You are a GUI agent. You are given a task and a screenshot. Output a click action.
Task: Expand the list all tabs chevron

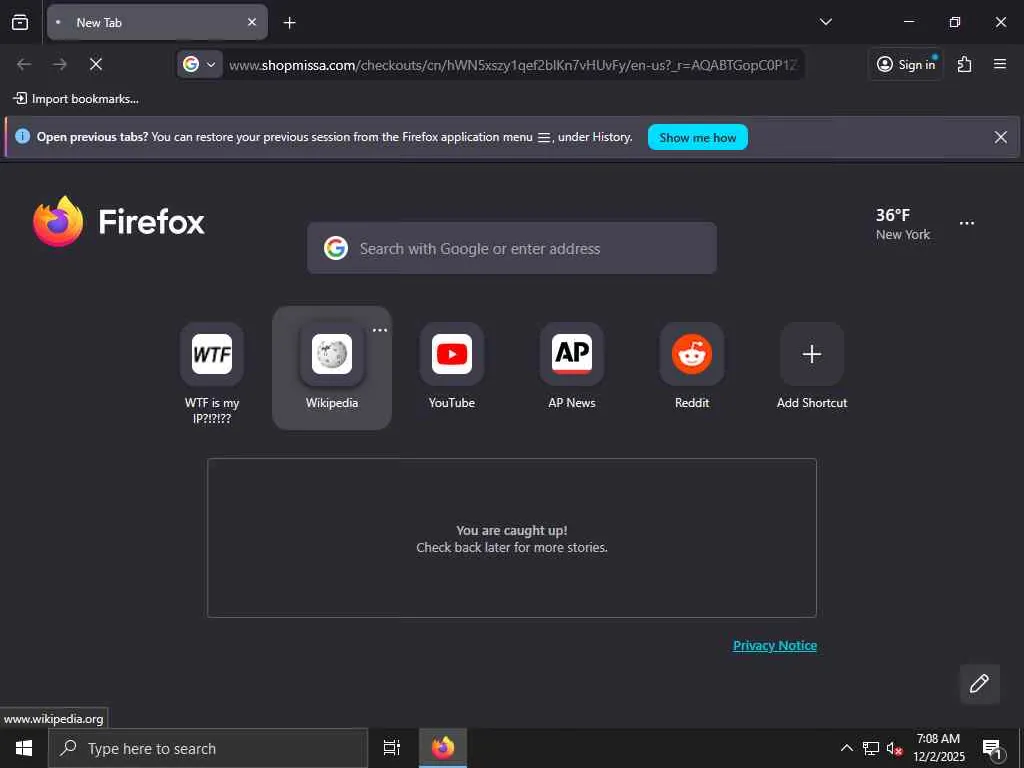[825, 22]
